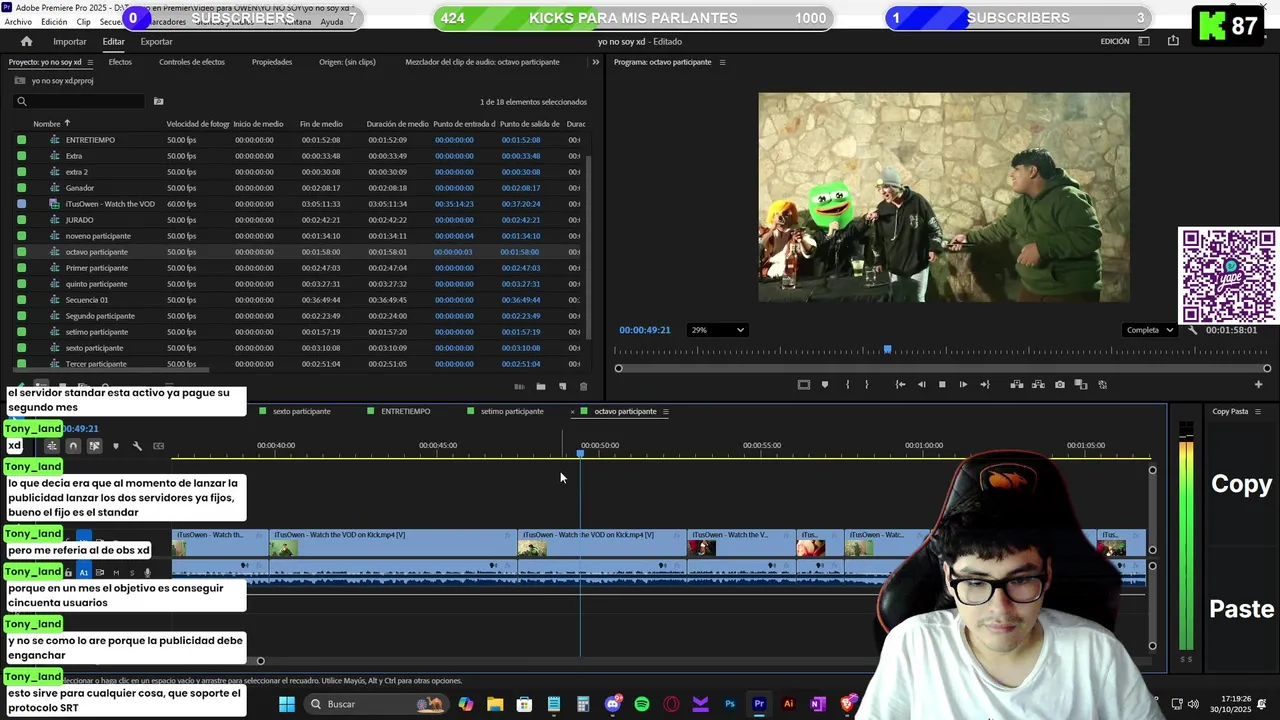This screenshot has width=1280, height=720.
Task: Export a frame with the camera icon
Action: (1060, 384)
